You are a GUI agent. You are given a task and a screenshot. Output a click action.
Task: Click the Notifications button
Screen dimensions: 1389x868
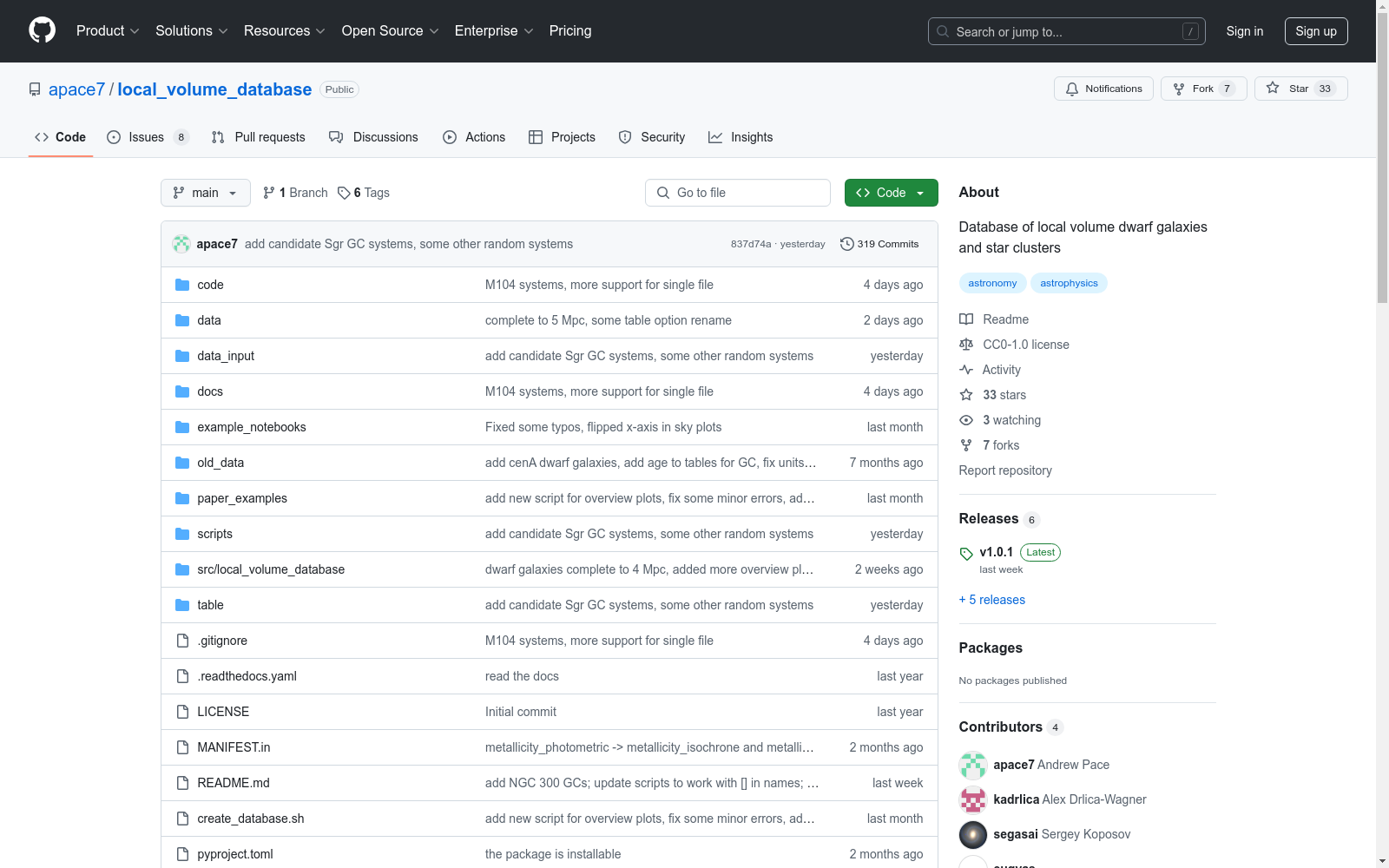click(x=1103, y=89)
